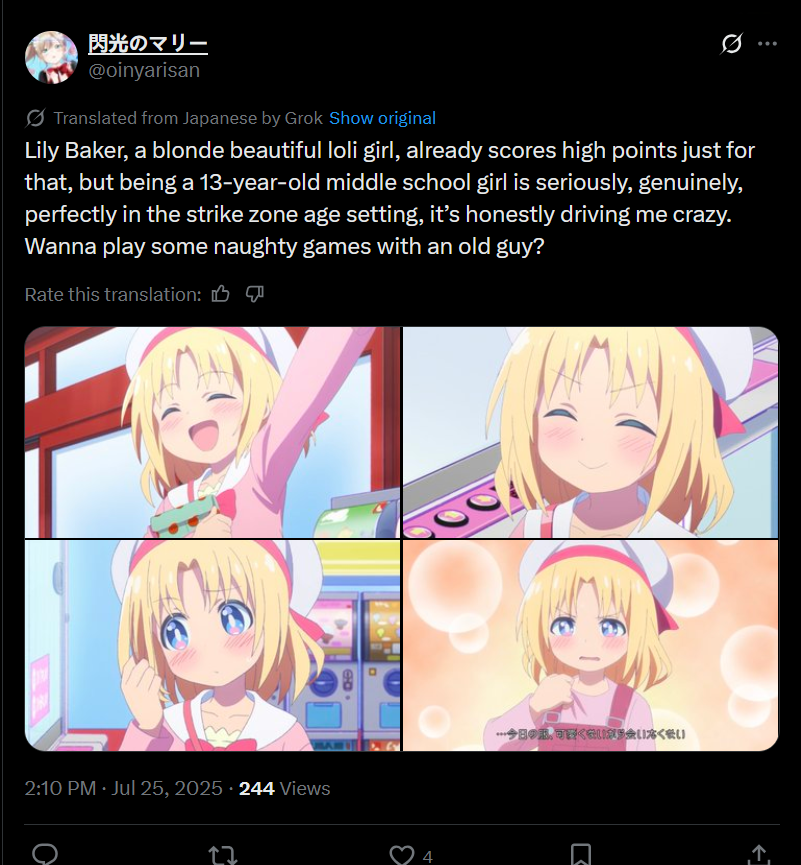Click the reply speech bubble icon
The height and width of the screenshot is (865, 801).
pyautogui.click(x=45, y=855)
